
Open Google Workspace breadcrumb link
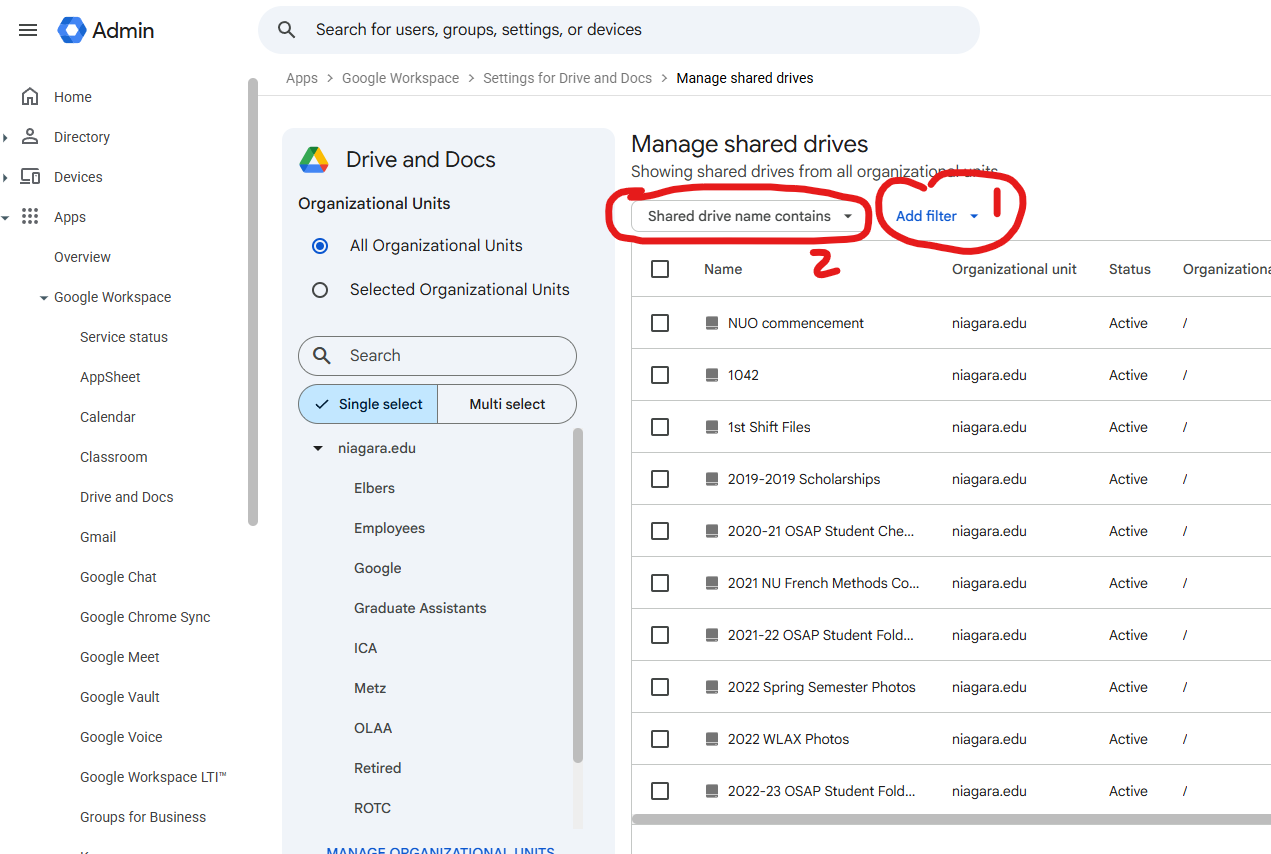click(x=401, y=78)
